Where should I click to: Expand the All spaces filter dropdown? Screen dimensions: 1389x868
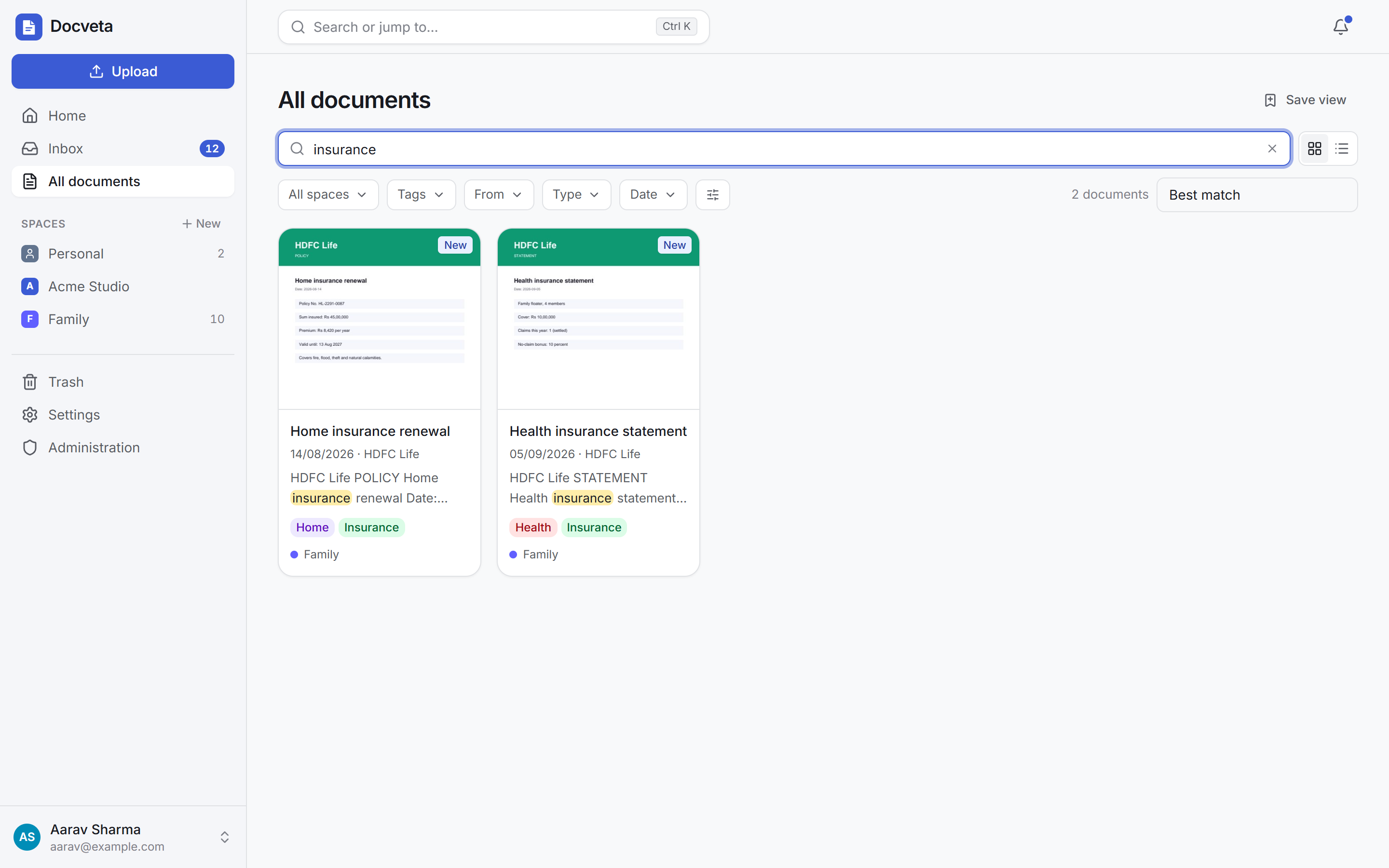click(328, 195)
